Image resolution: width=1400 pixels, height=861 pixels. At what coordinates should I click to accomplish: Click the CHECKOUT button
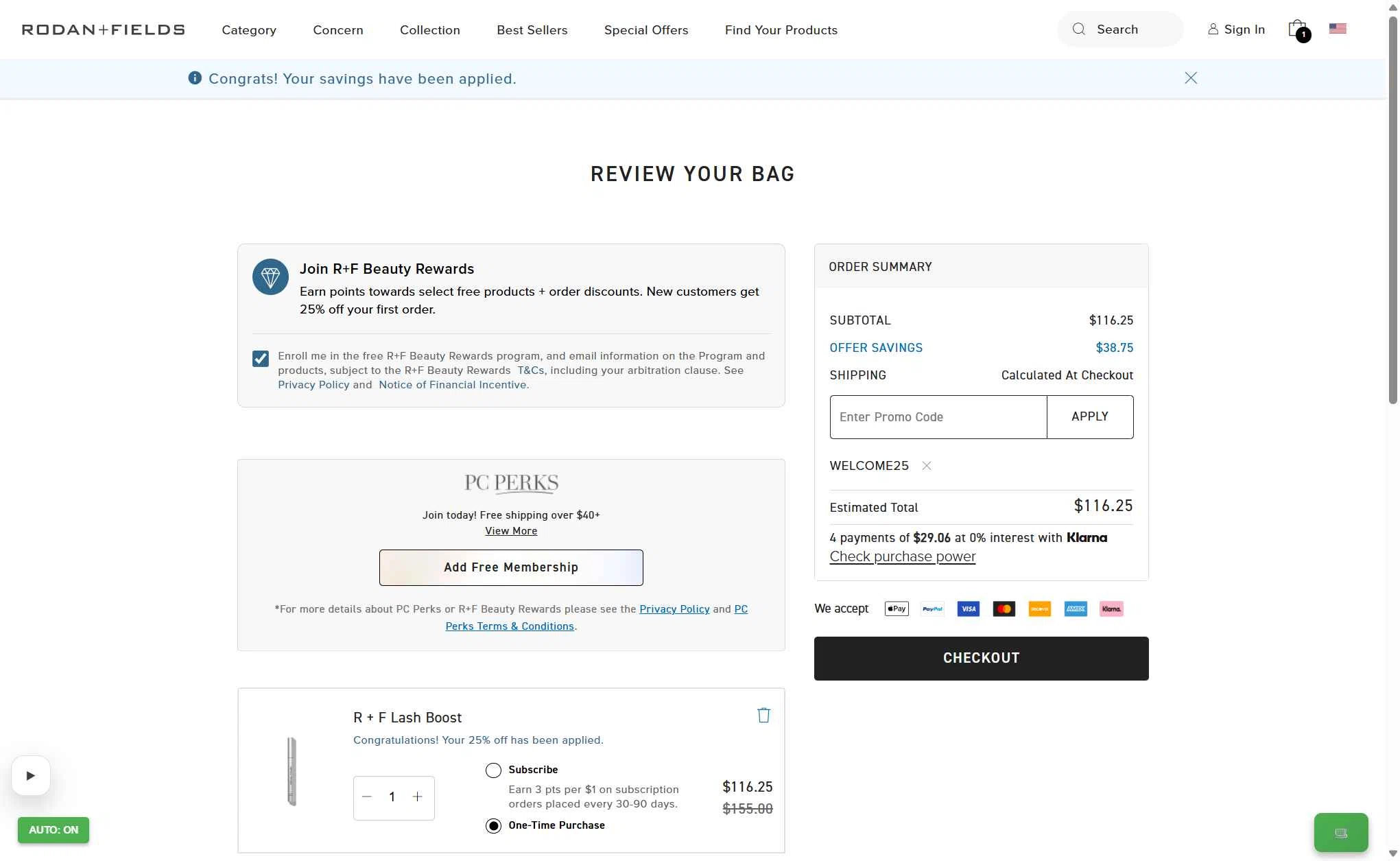coord(981,659)
